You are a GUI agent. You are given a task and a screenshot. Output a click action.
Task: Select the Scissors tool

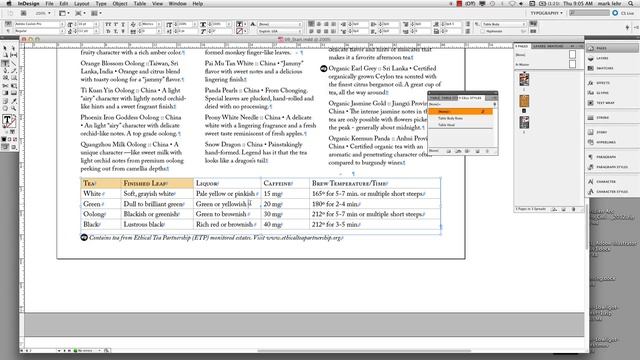pos(5,86)
